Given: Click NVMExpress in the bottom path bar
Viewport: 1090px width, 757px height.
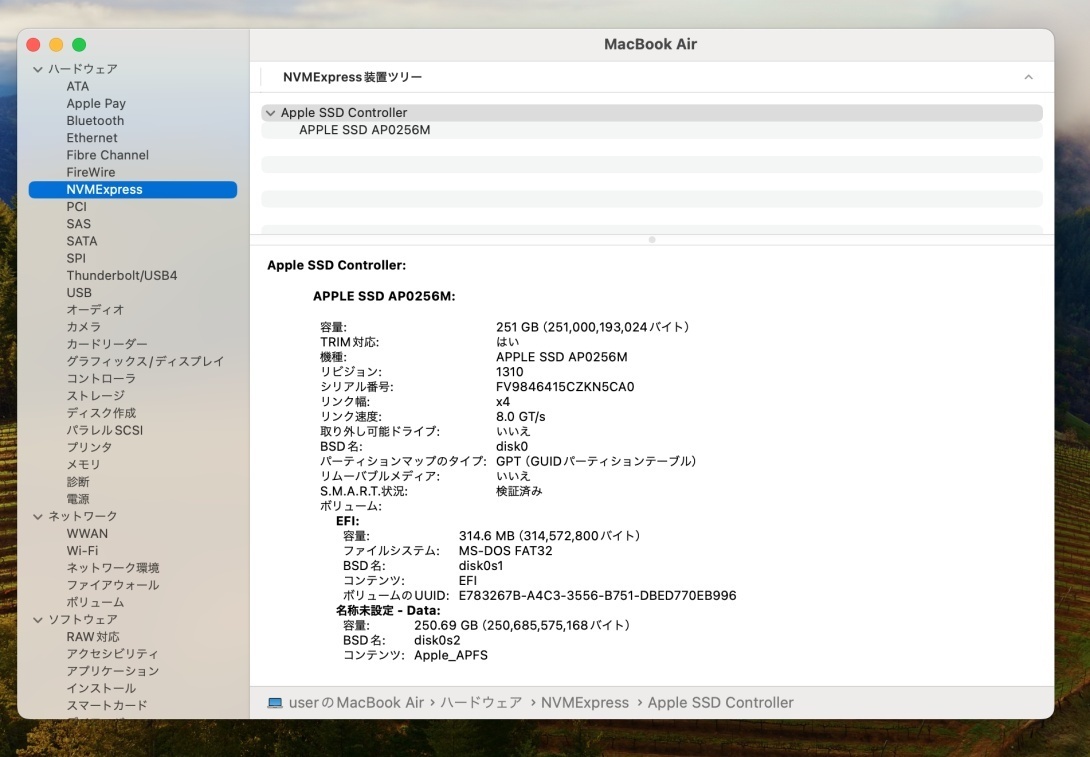Looking at the screenshot, I should [585, 703].
